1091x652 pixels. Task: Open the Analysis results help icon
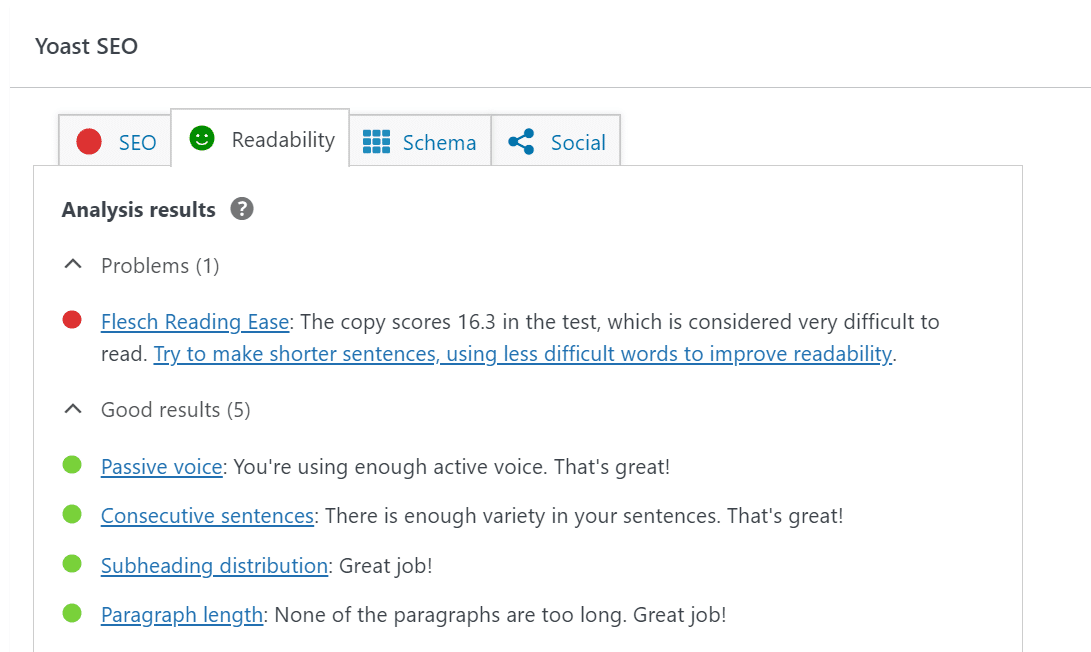click(241, 209)
